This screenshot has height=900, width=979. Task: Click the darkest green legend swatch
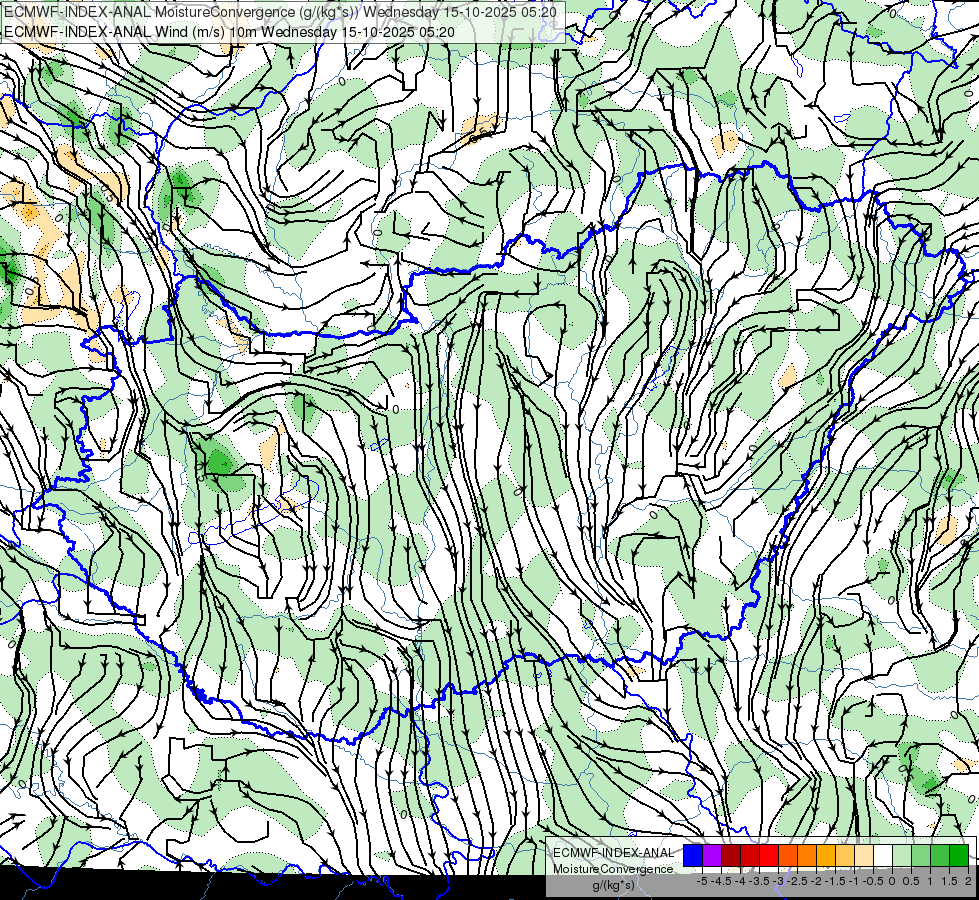(958, 856)
